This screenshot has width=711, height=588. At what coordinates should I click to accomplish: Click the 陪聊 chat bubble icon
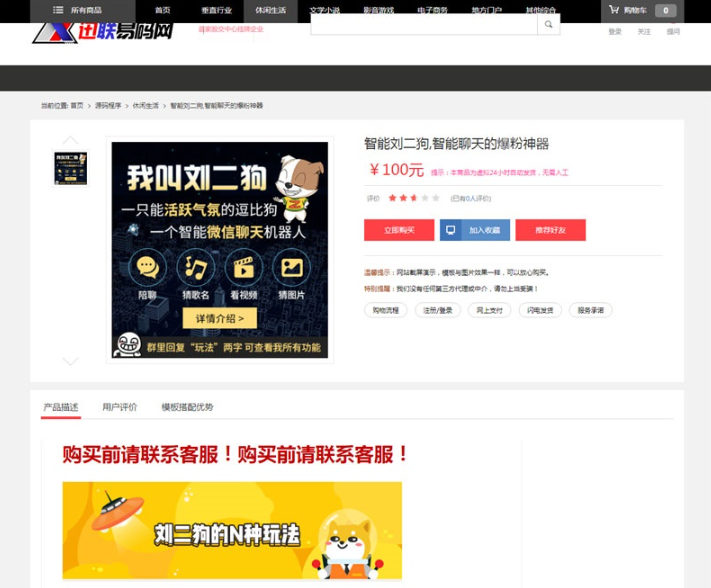(x=147, y=267)
